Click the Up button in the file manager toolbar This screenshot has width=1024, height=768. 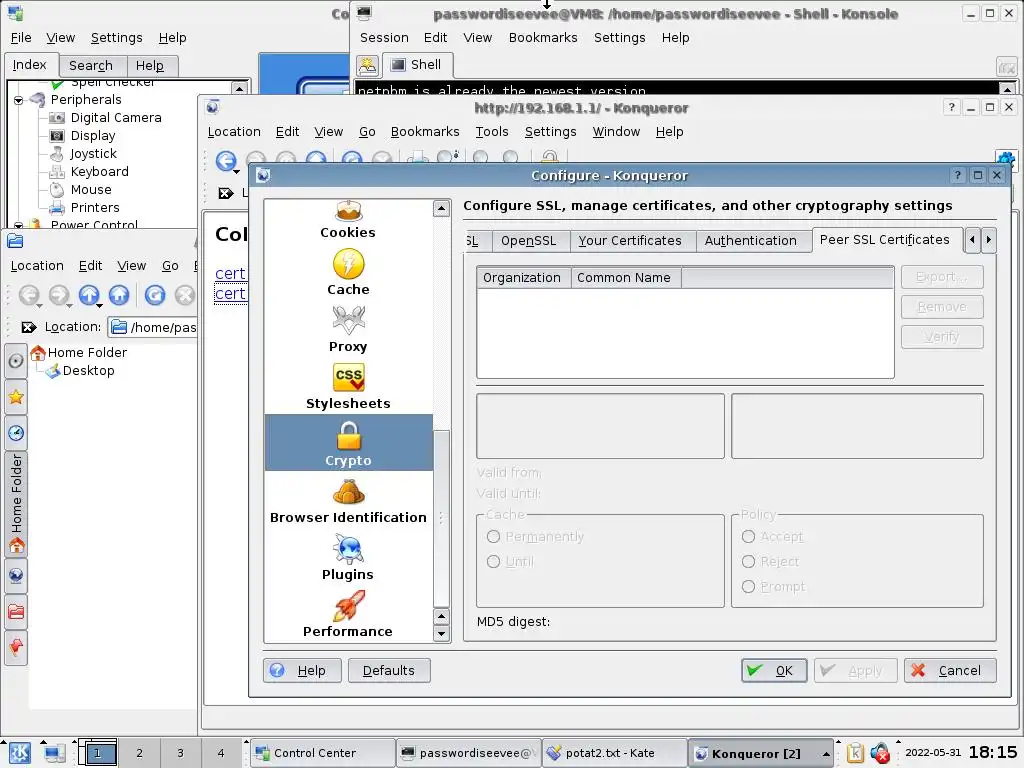tap(88, 295)
